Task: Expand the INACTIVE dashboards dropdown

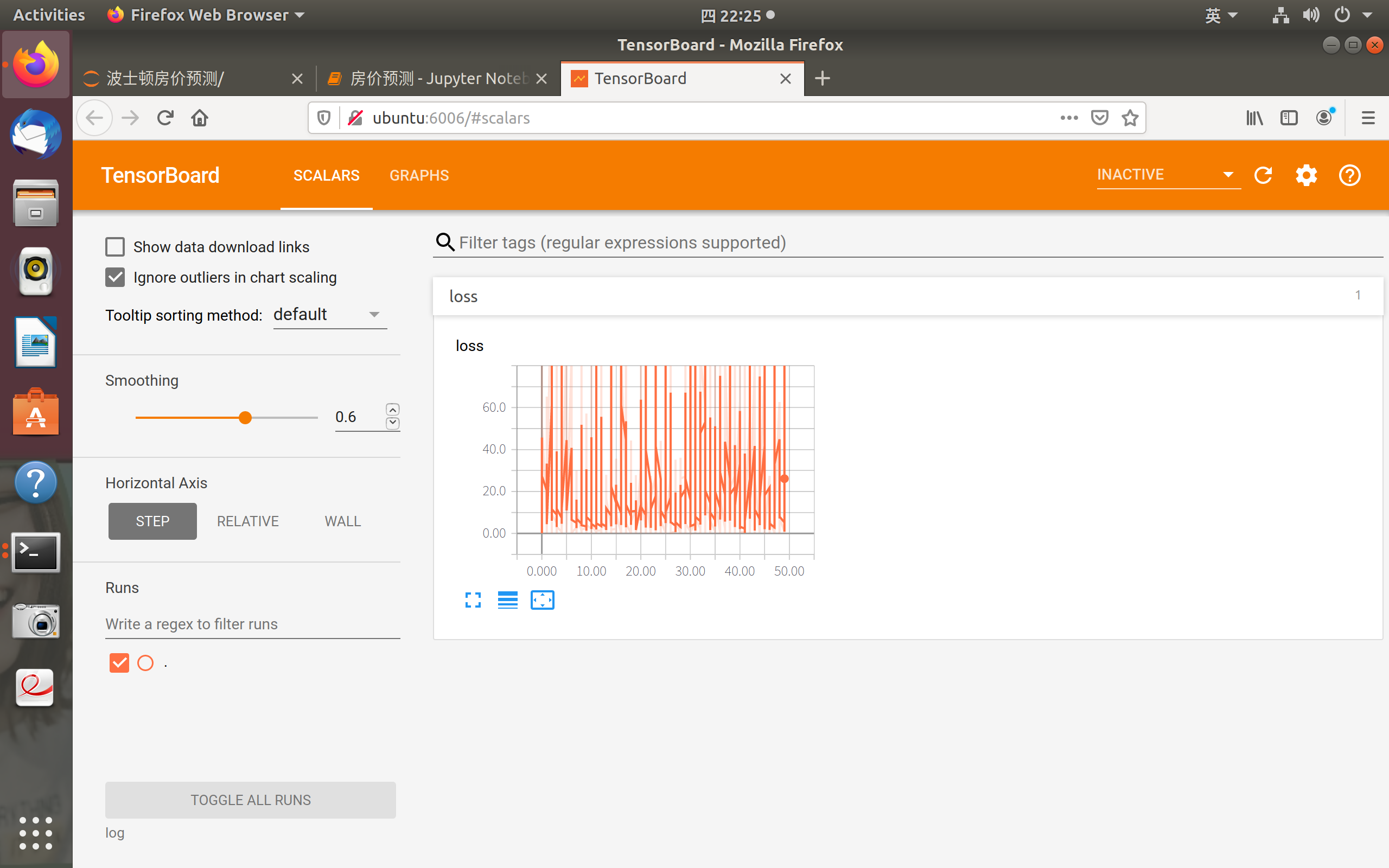Action: 1168,175
